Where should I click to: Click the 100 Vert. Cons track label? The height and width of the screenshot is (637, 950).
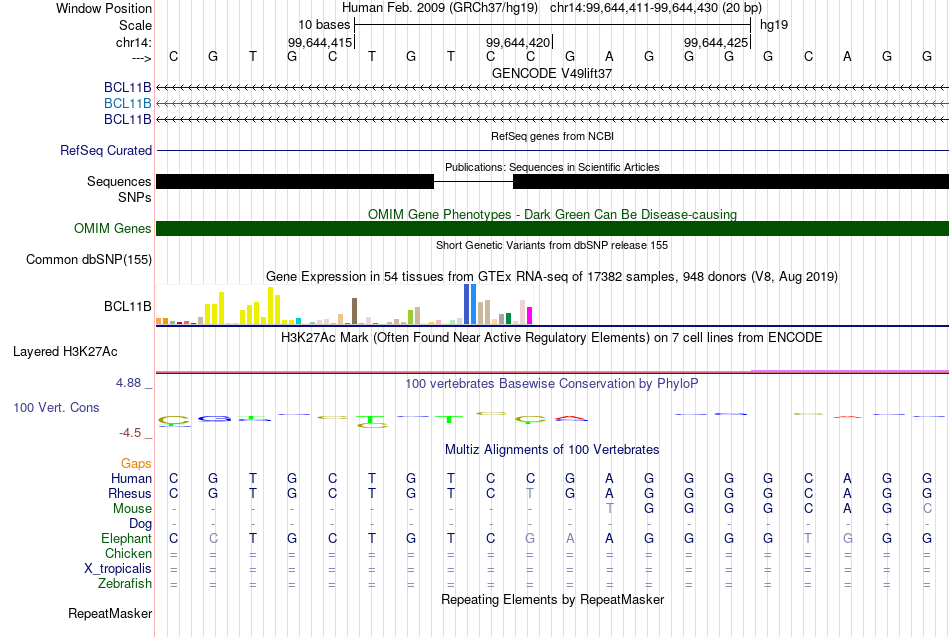[56, 407]
